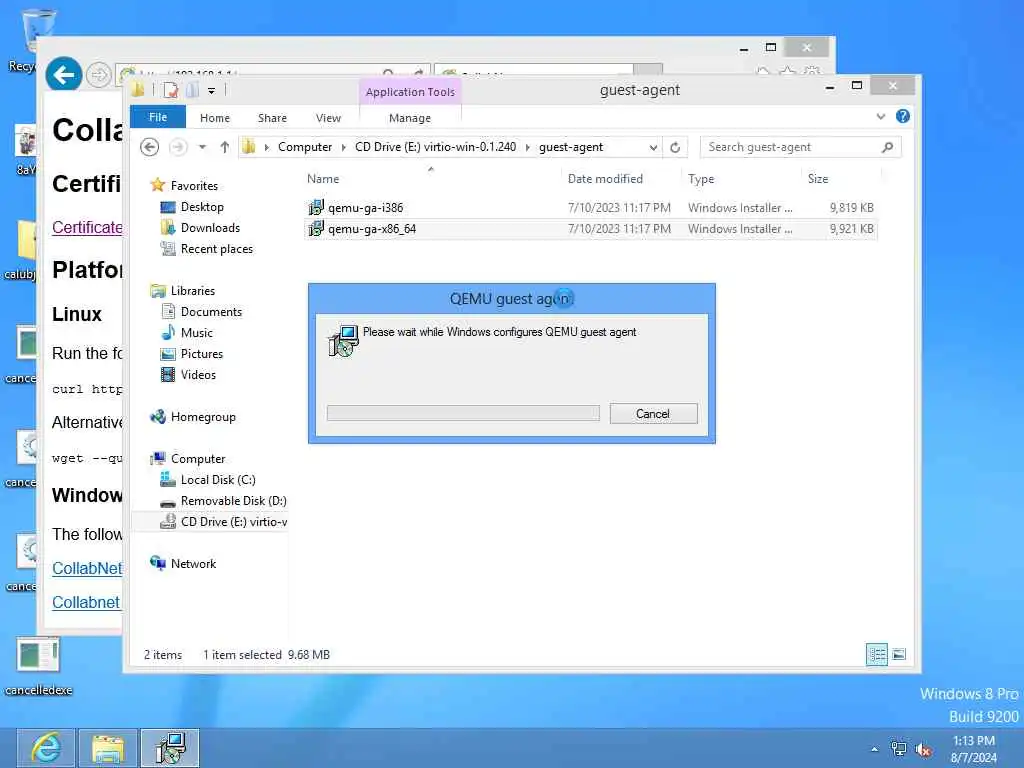Viewport: 1024px width, 768px height.
Task: Open Recent places in navigation pane
Action: pyautogui.click(x=216, y=249)
